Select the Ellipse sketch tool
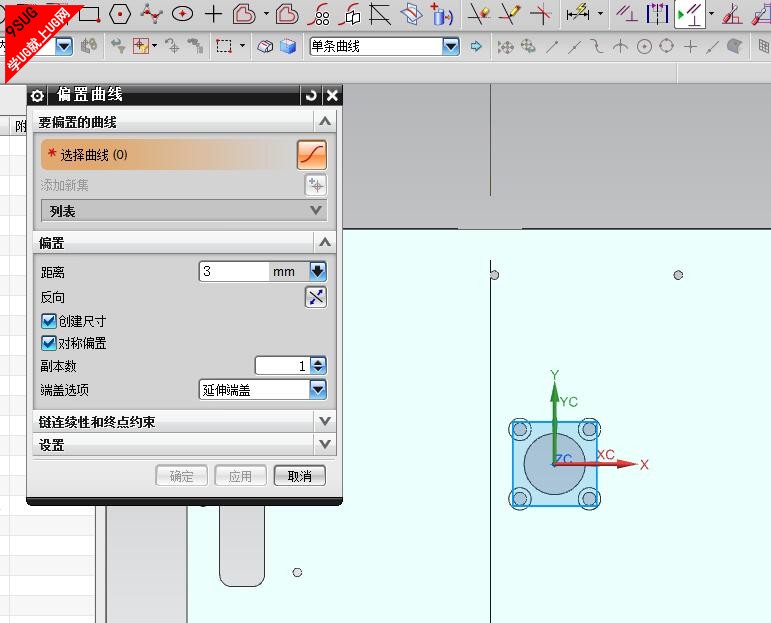The width and height of the screenshot is (771, 623). coord(182,14)
